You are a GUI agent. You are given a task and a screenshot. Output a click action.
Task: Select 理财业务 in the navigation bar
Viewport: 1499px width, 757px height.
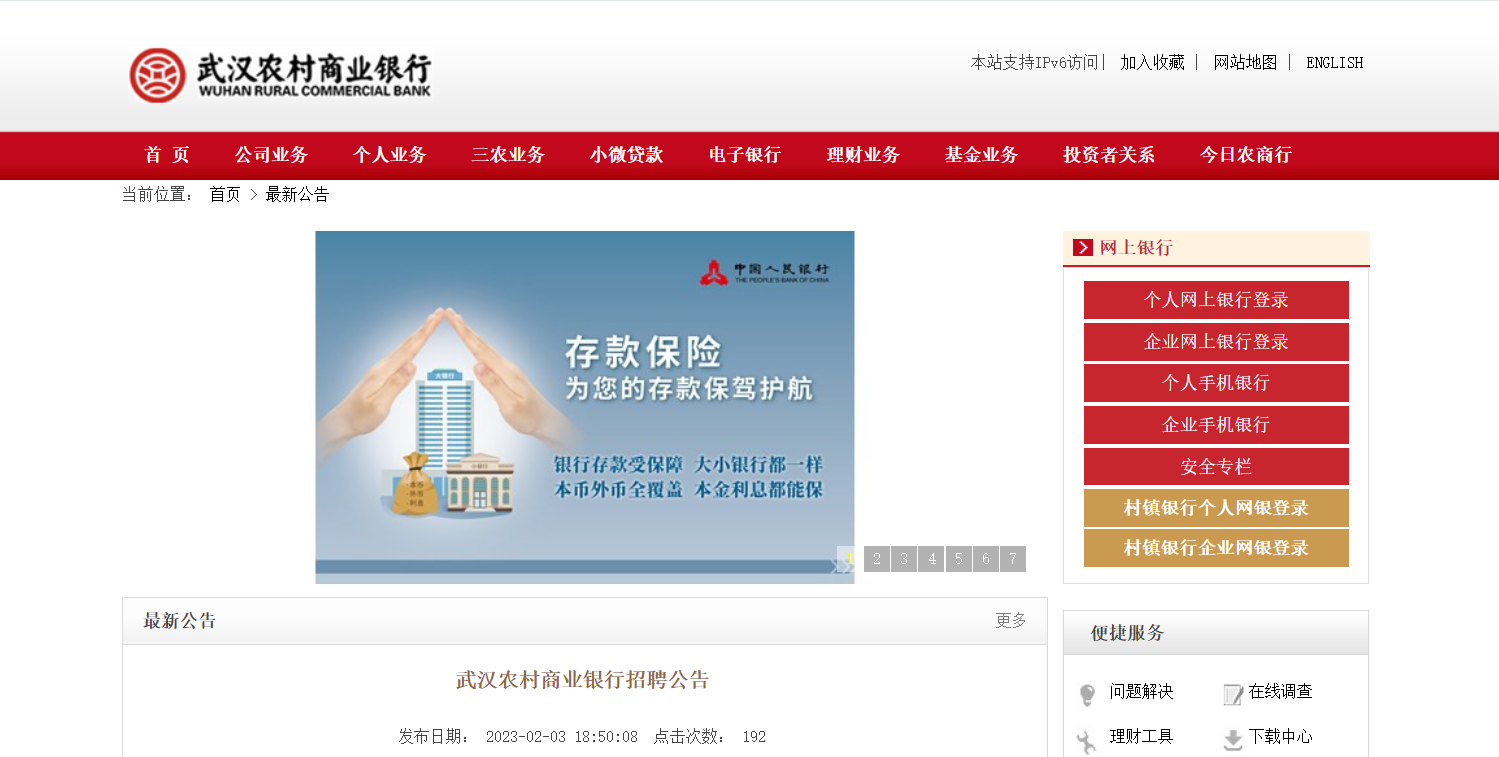click(x=863, y=155)
